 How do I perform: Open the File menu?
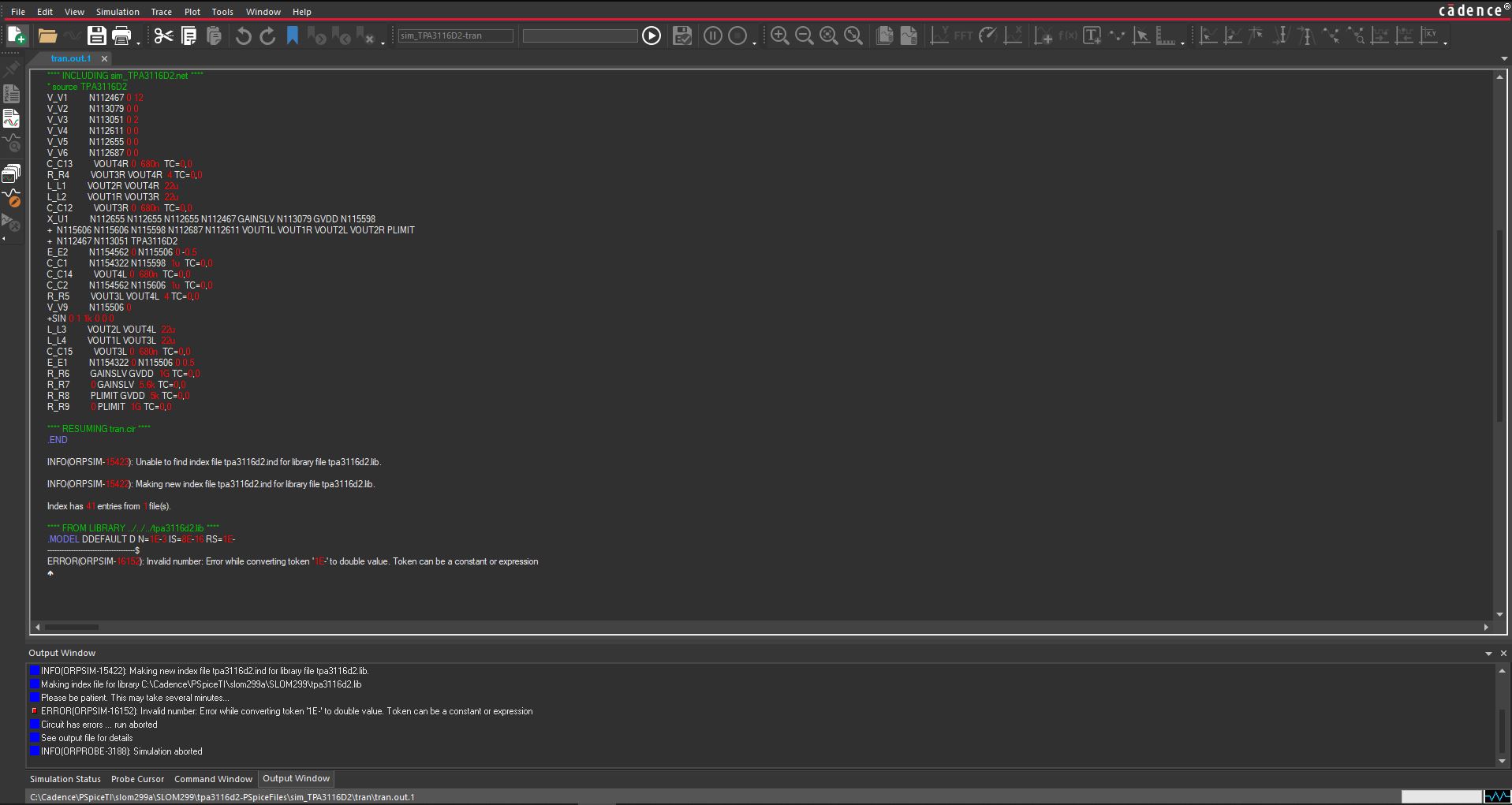(x=18, y=12)
